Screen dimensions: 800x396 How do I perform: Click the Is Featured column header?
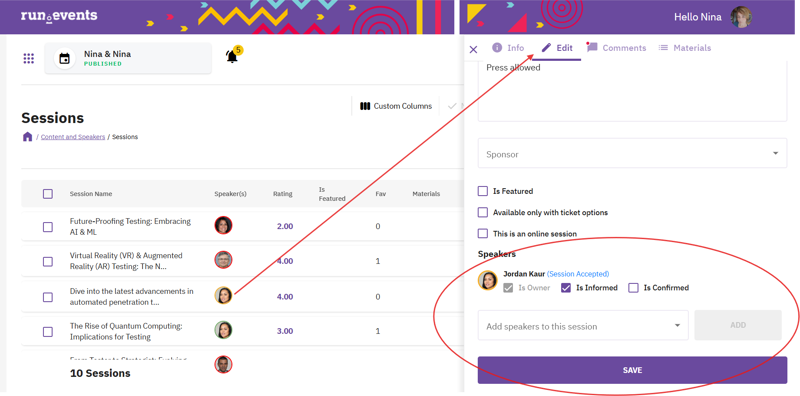332,194
